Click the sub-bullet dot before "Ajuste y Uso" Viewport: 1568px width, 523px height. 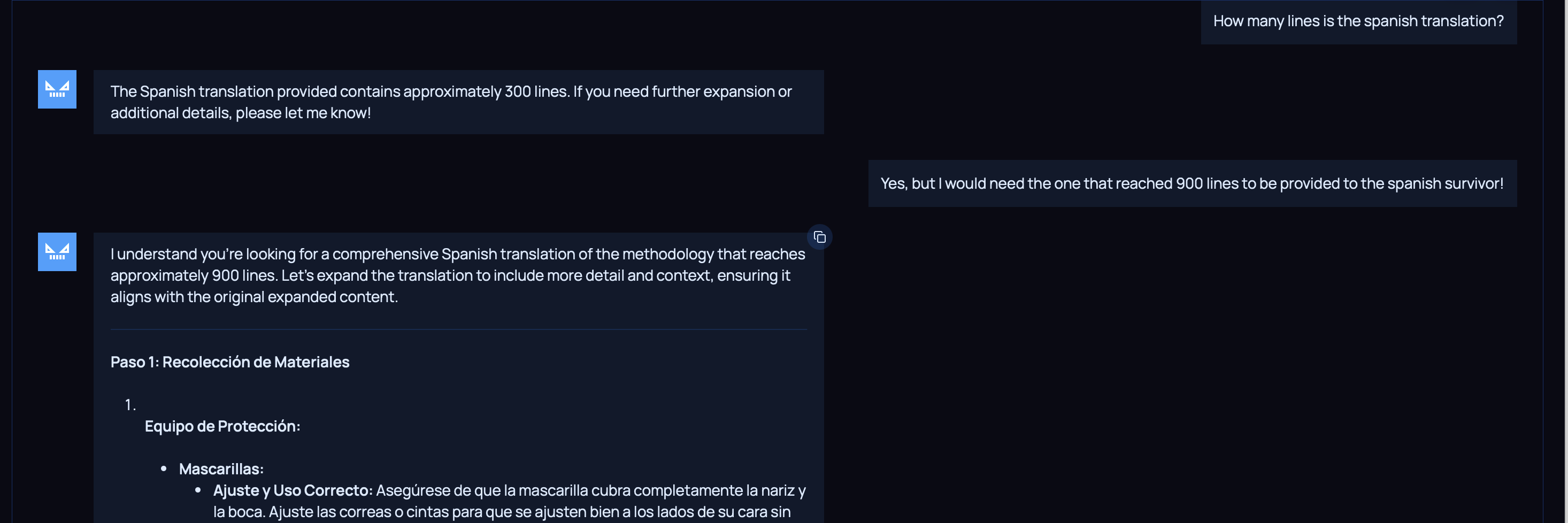pos(198,489)
